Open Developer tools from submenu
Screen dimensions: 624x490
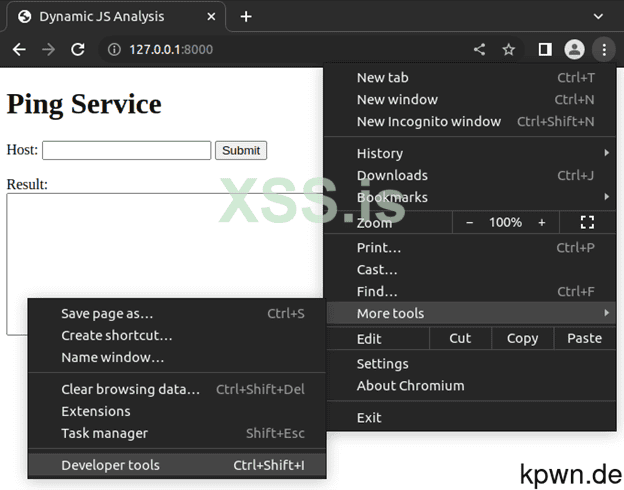coord(177,465)
